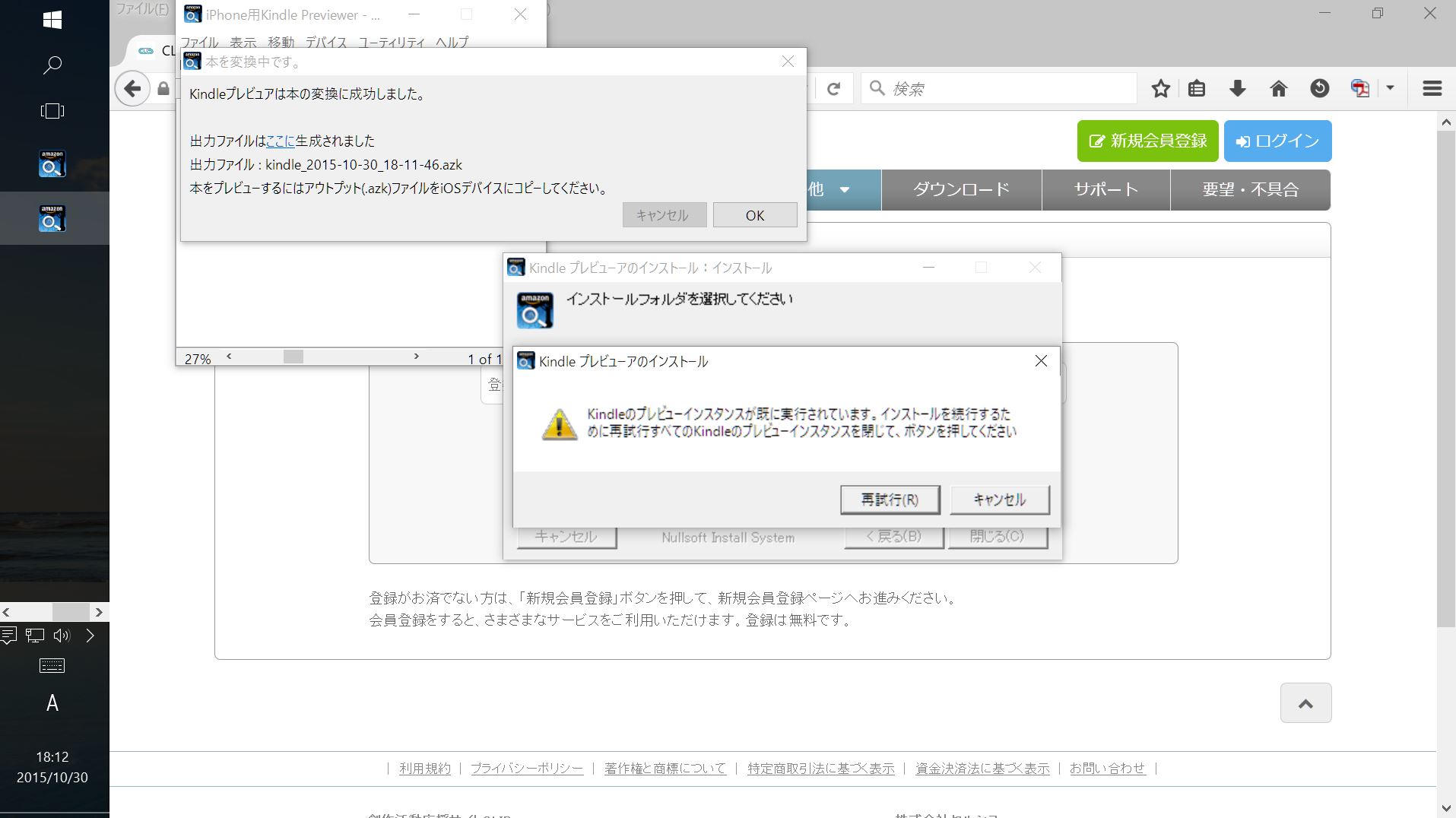Go back in the browser
1456x818 pixels.
pyautogui.click(x=132, y=89)
